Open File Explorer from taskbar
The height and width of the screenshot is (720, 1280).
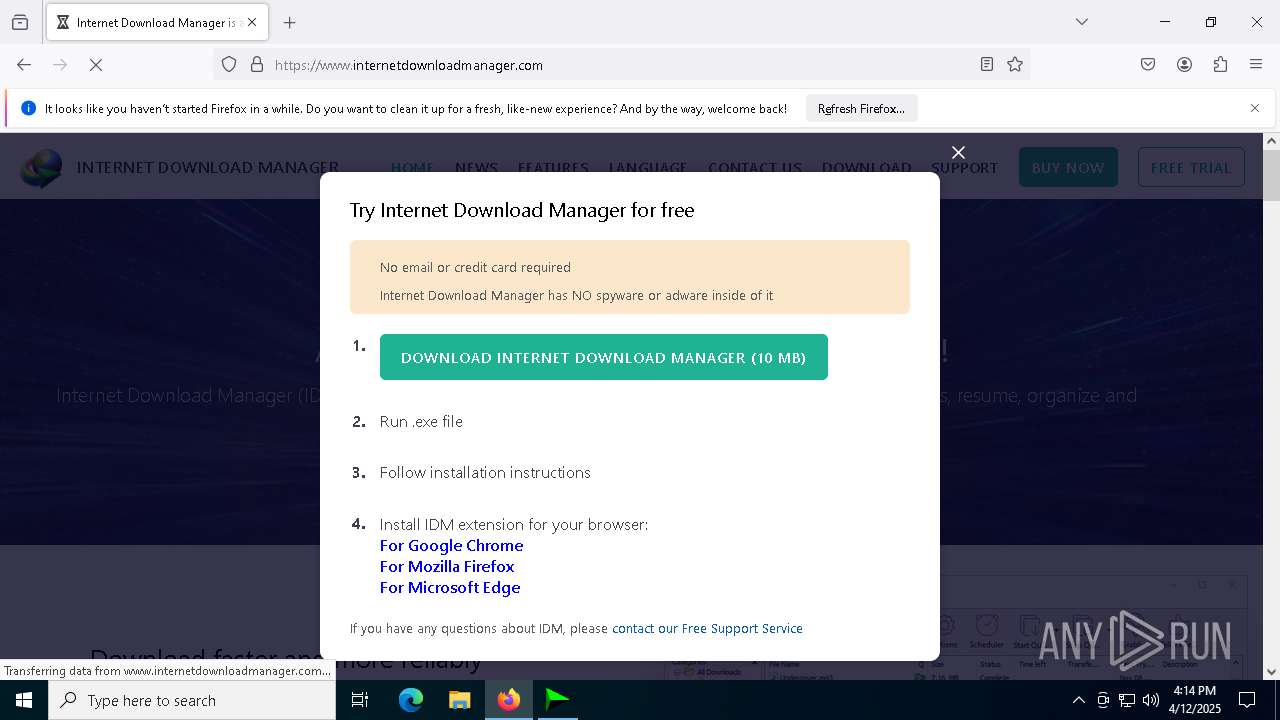pyautogui.click(x=459, y=700)
